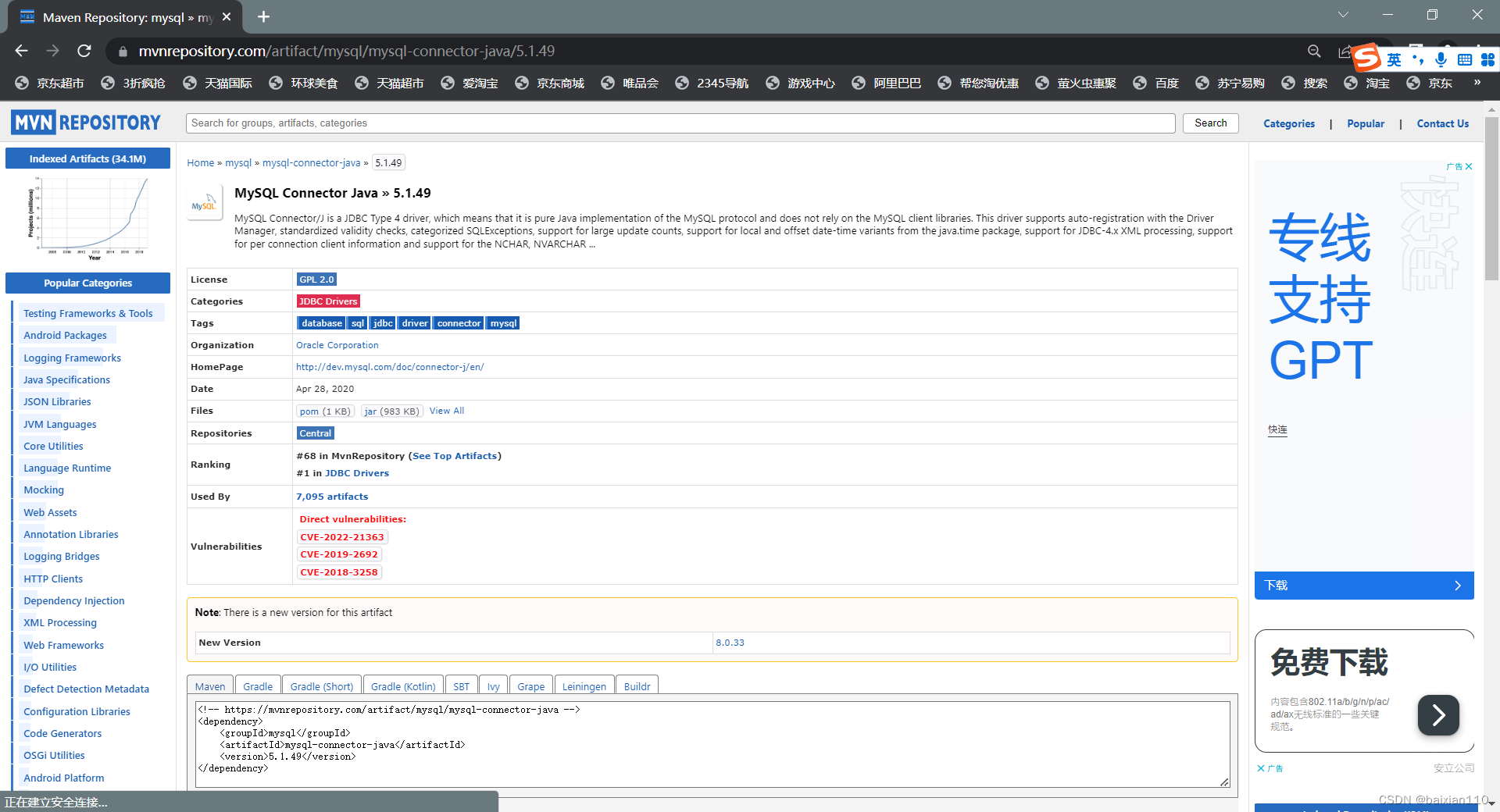Open the 苏宁易购 bookmark

(1230, 83)
